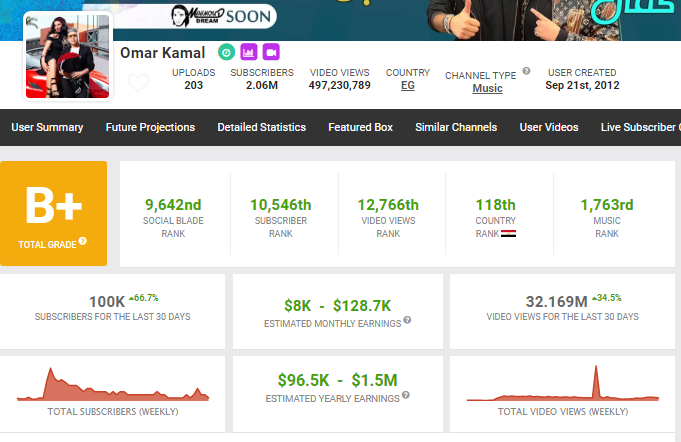Favorite the channel with the heart icon
The height and width of the screenshot is (442, 681).
[139, 83]
